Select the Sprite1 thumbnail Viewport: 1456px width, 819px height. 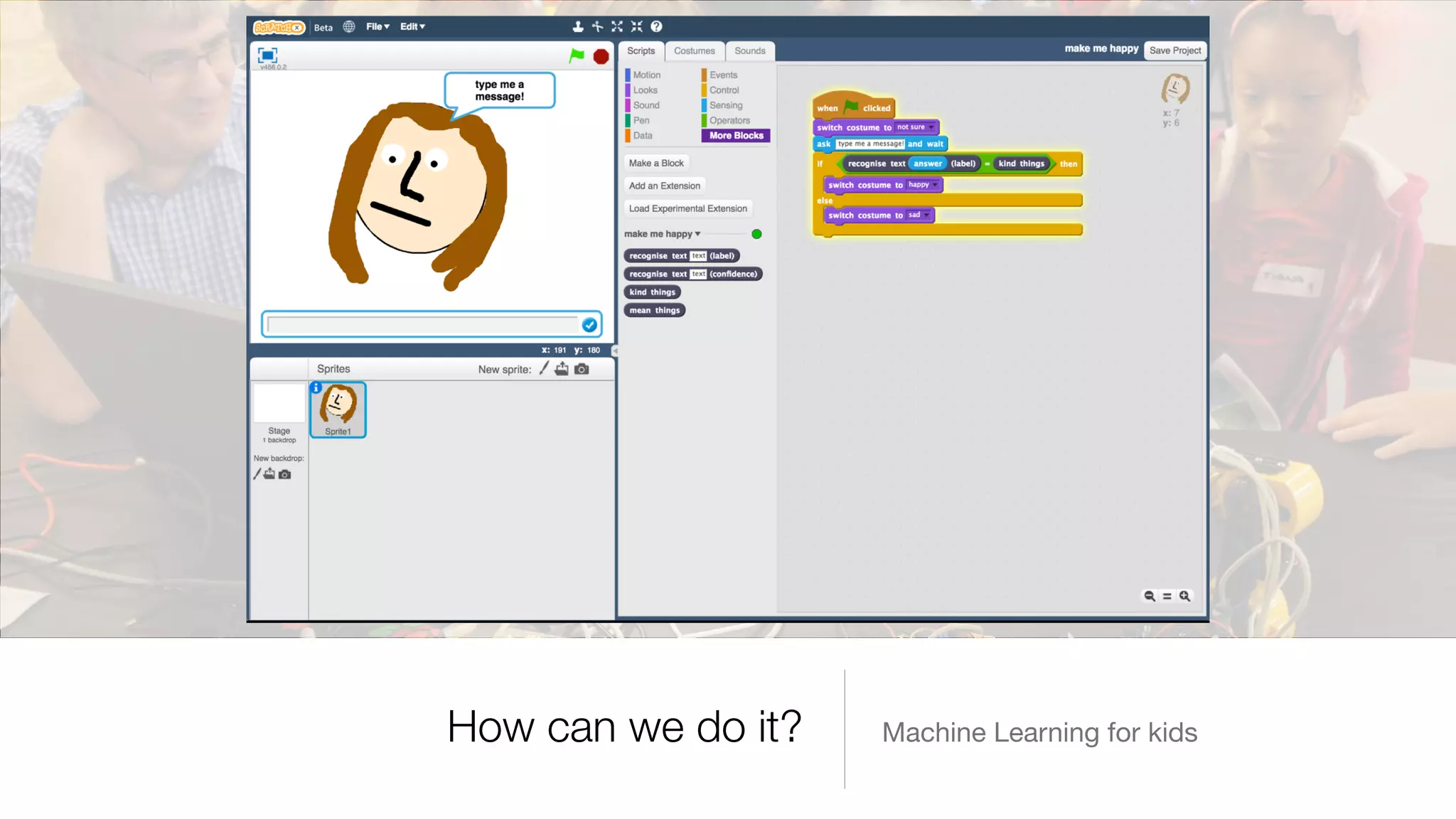[338, 409]
